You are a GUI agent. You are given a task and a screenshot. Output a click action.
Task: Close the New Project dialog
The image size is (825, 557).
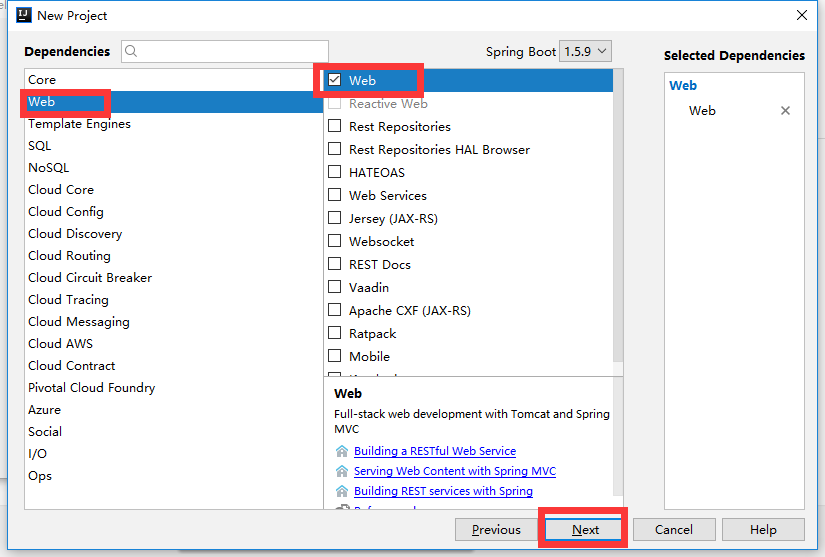tap(801, 15)
